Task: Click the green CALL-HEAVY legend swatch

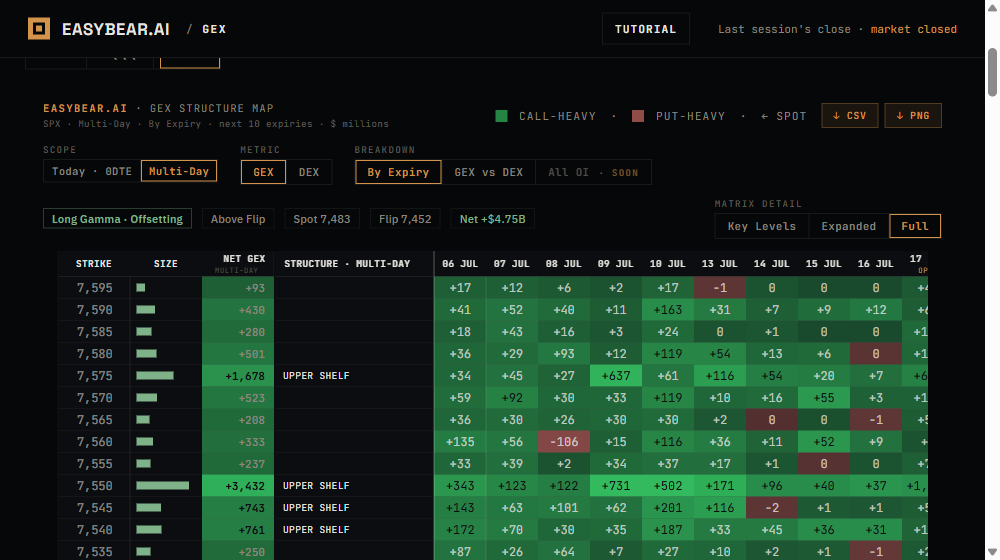Action: (x=501, y=116)
